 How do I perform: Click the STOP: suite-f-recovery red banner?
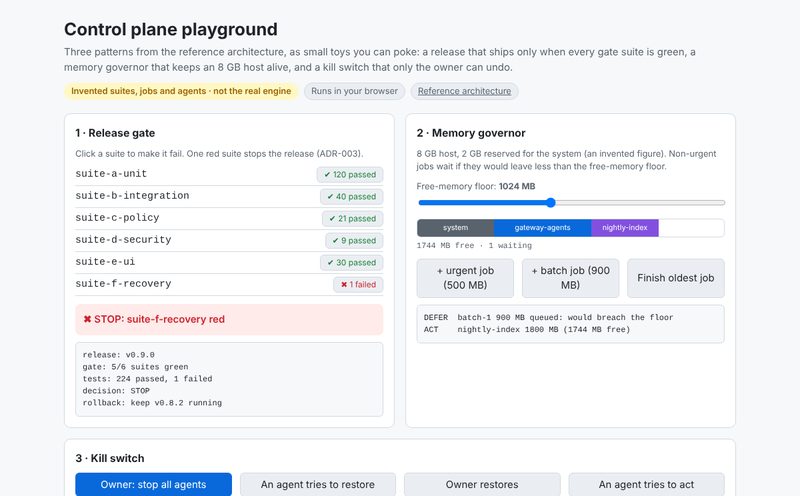pyautogui.click(x=229, y=319)
